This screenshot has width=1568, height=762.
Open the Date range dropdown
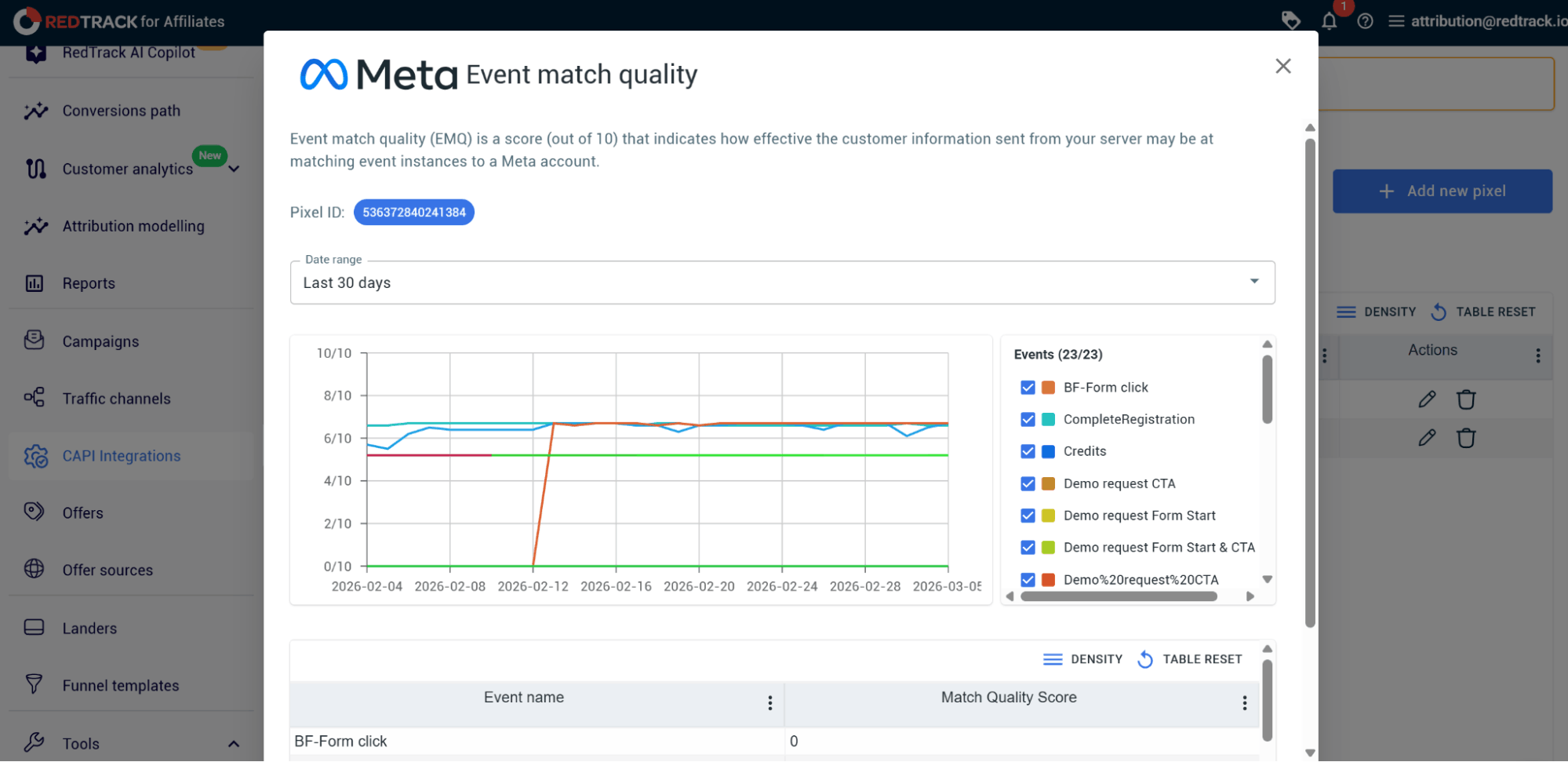pos(782,283)
